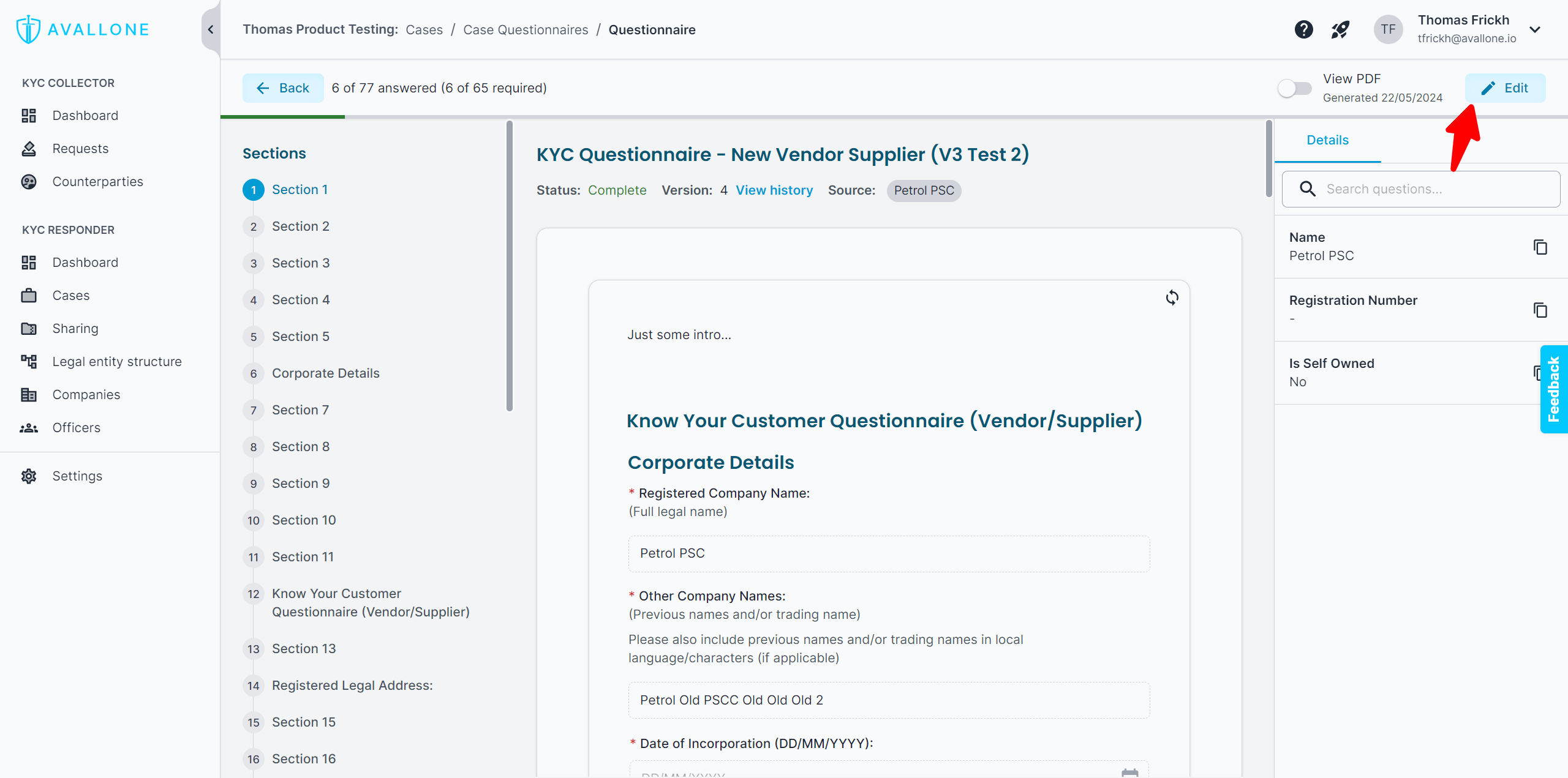
Task: Click the View history link
Action: coord(774,190)
